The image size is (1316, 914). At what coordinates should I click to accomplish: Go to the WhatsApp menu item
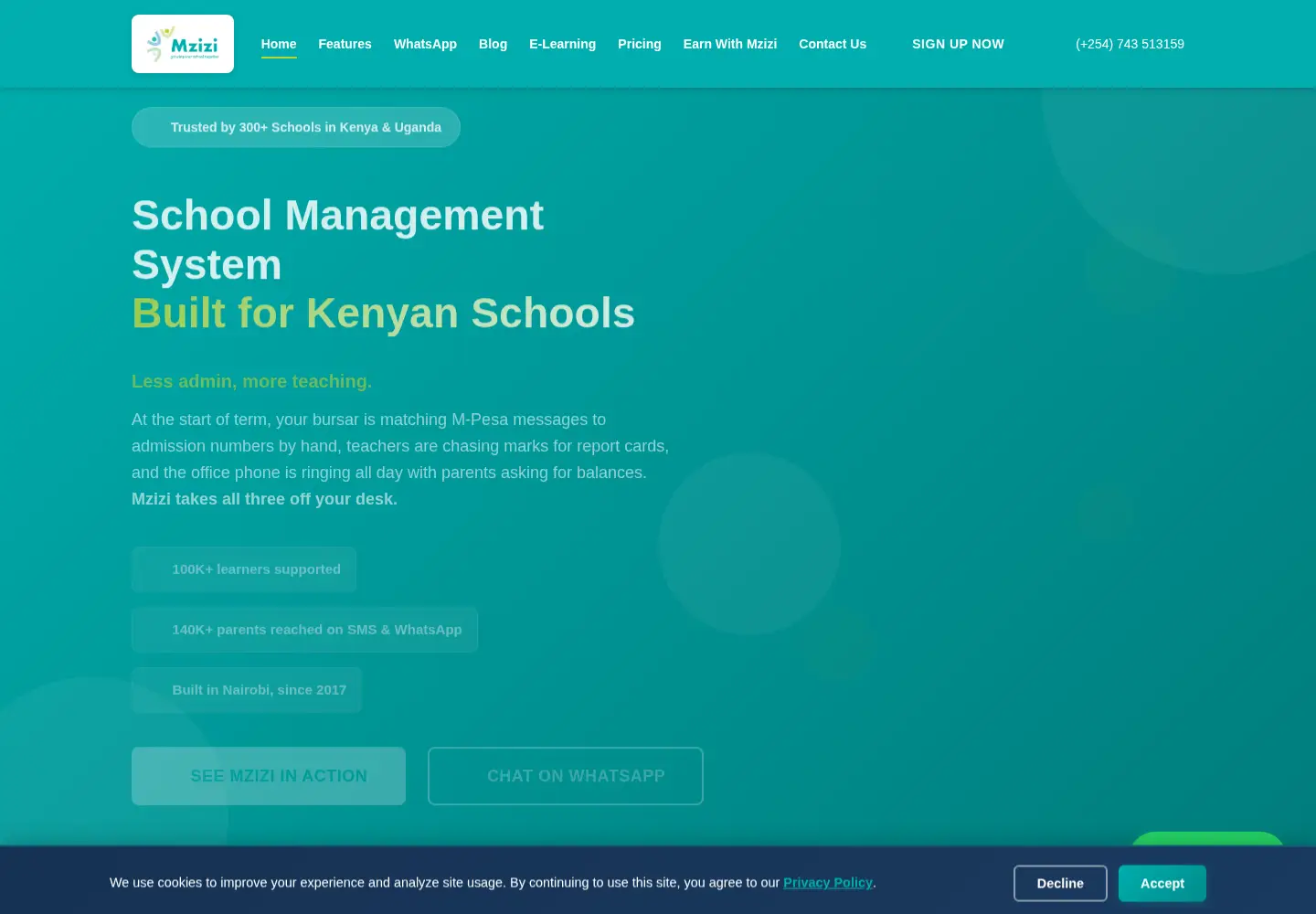pyautogui.click(x=425, y=44)
